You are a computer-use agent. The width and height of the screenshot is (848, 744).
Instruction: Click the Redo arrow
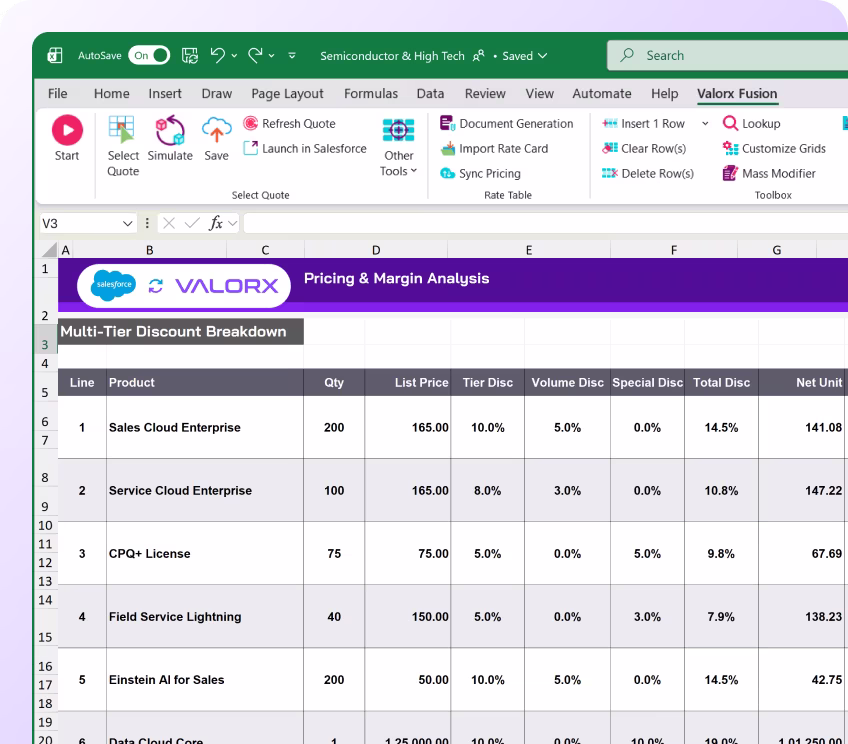pos(255,55)
